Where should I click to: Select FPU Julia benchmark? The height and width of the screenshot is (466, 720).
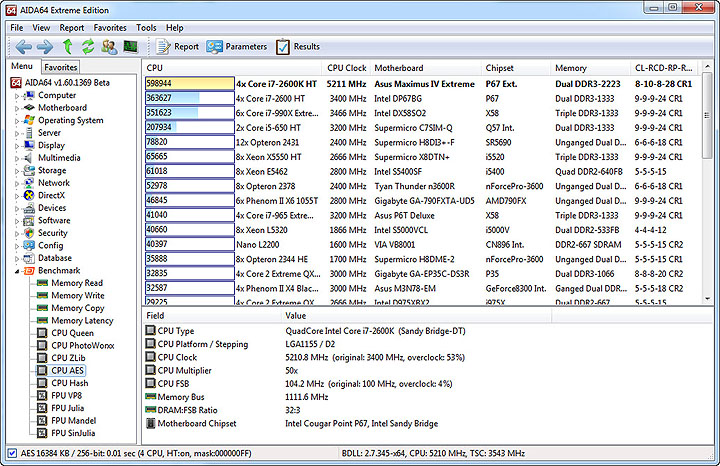point(68,408)
